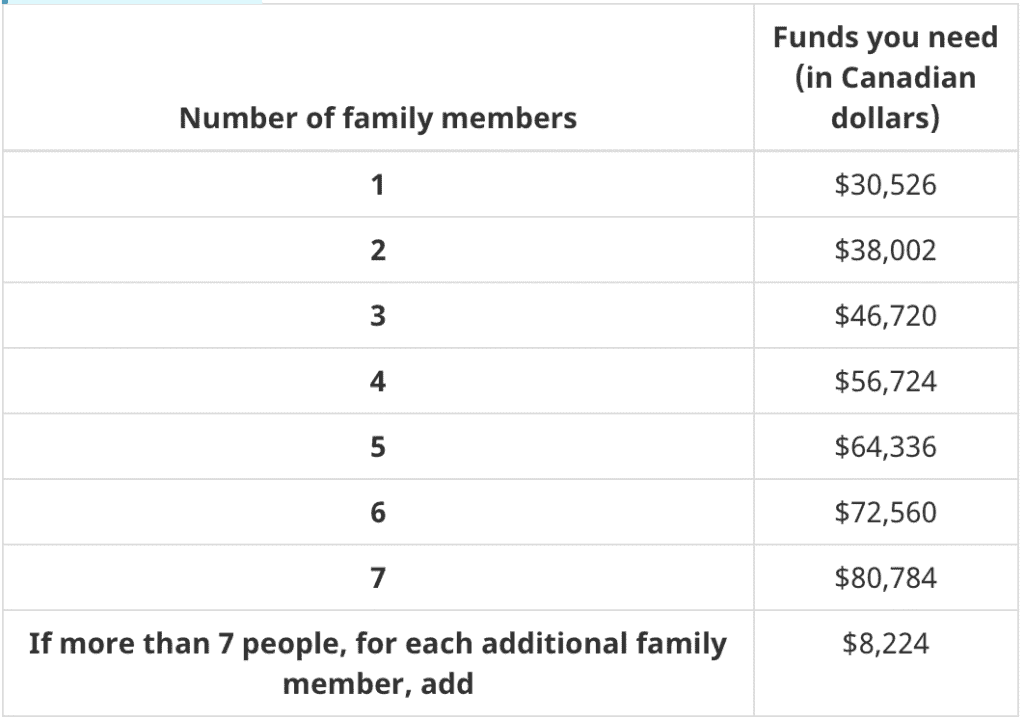The width and height of the screenshot is (1024, 719).
Task: Select the family size 1 cell
Action: pos(378,185)
